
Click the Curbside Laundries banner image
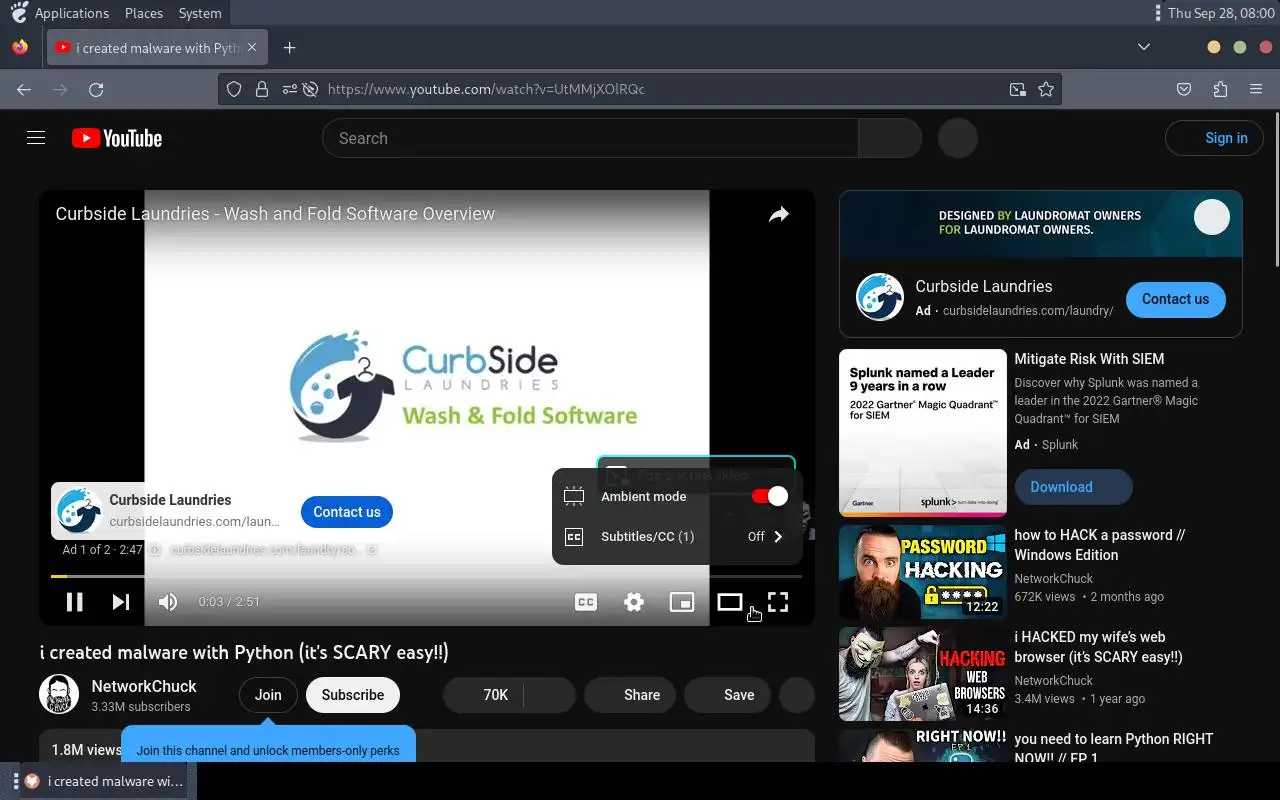(x=1040, y=224)
